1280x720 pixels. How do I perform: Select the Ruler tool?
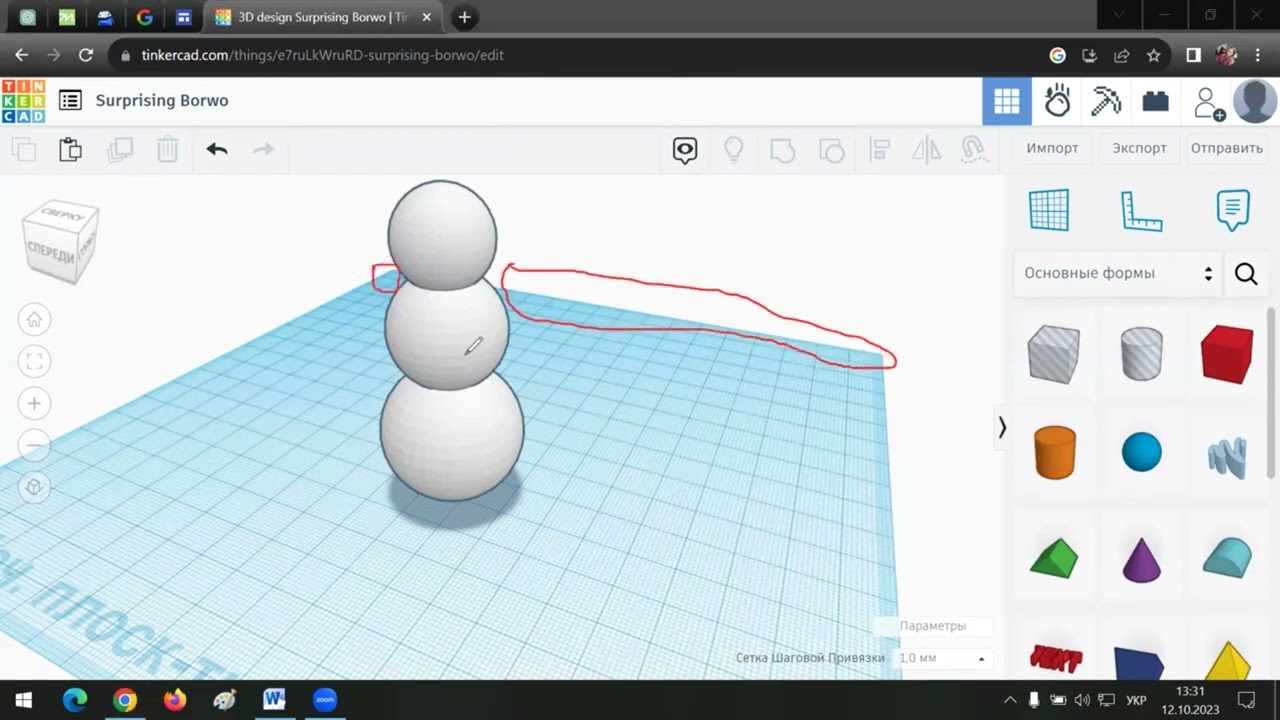pyautogui.click(x=1141, y=210)
